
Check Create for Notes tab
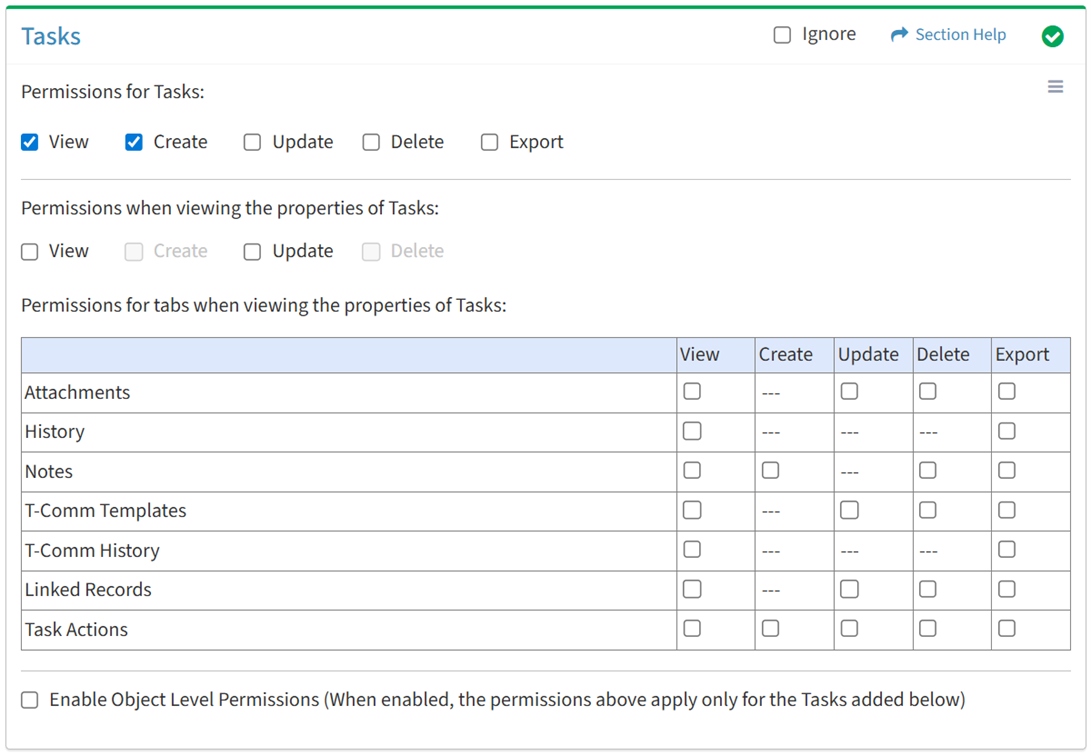(770, 470)
